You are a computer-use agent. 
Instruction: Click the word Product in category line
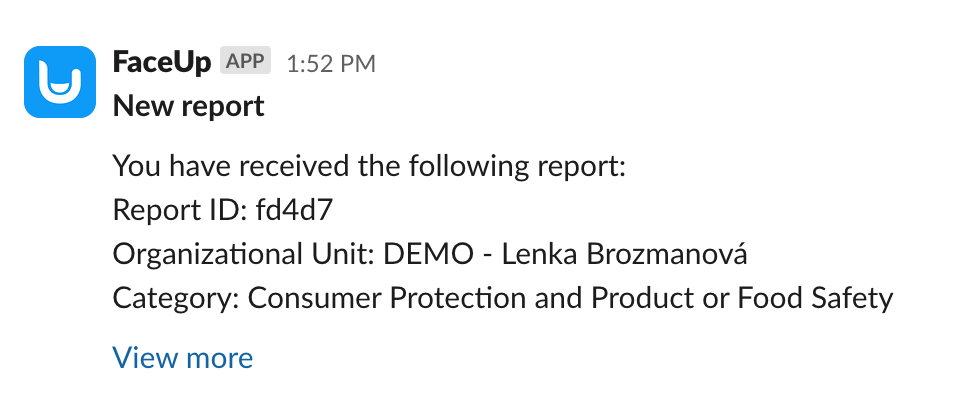(647, 298)
